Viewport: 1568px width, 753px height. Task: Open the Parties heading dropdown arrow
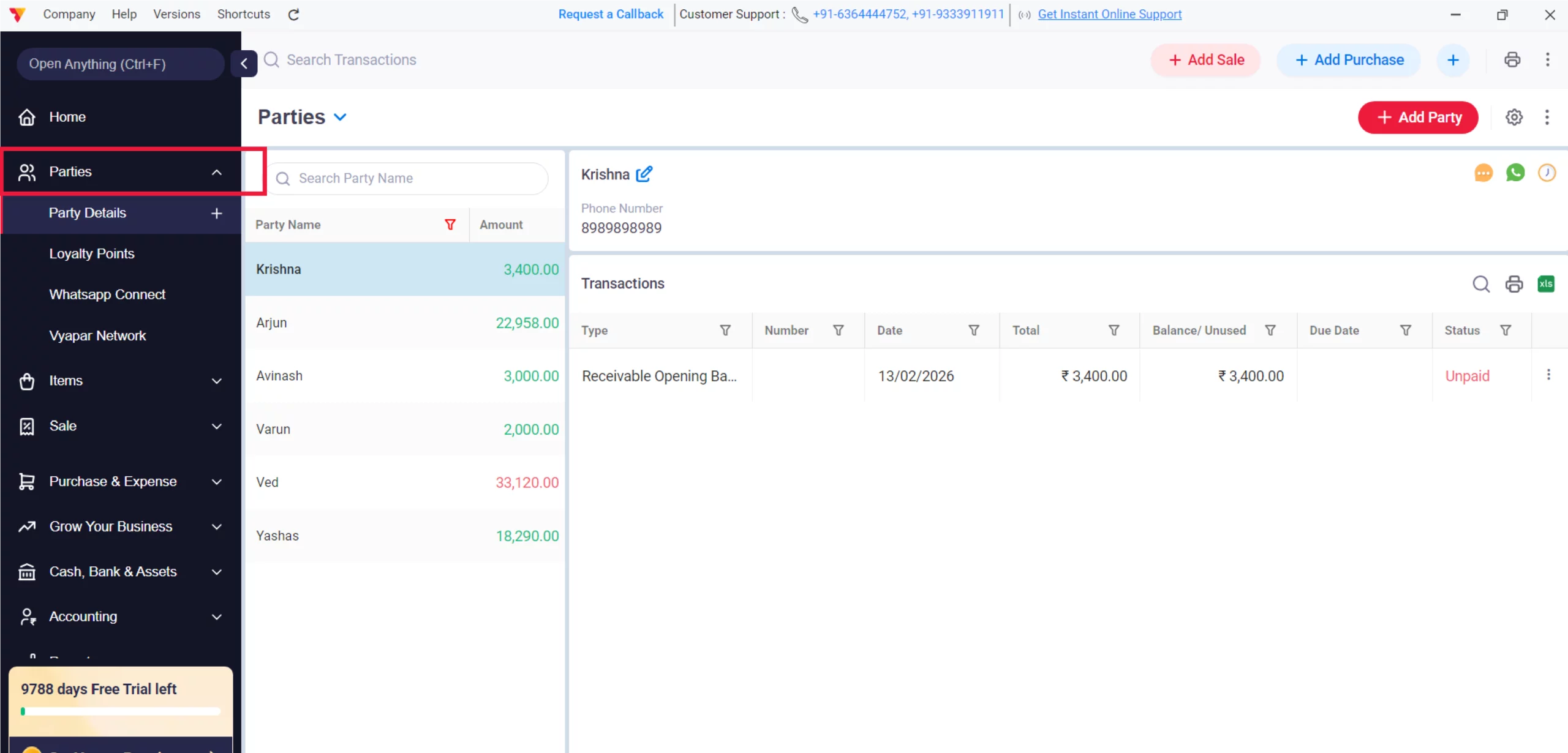(x=340, y=117)
